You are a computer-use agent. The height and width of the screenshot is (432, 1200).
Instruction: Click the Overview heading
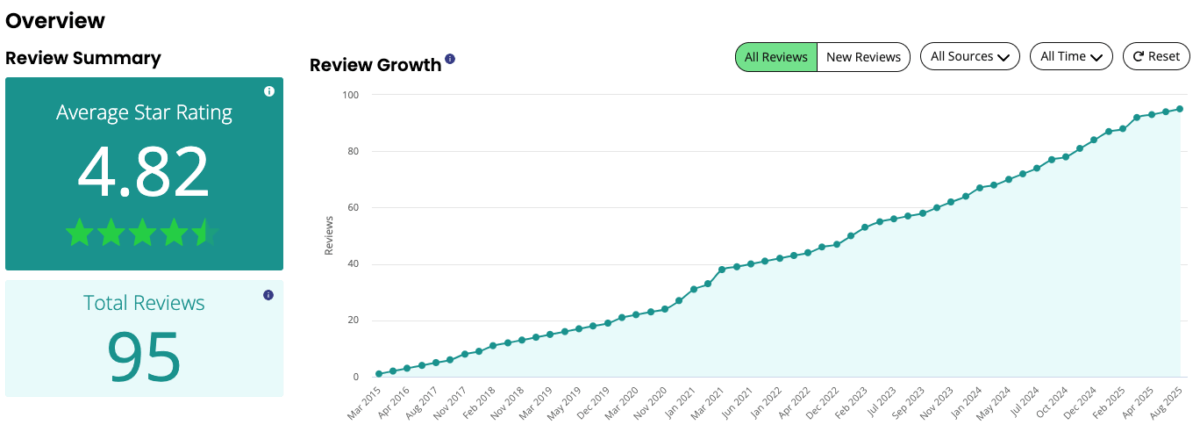[x=55, y=20]
